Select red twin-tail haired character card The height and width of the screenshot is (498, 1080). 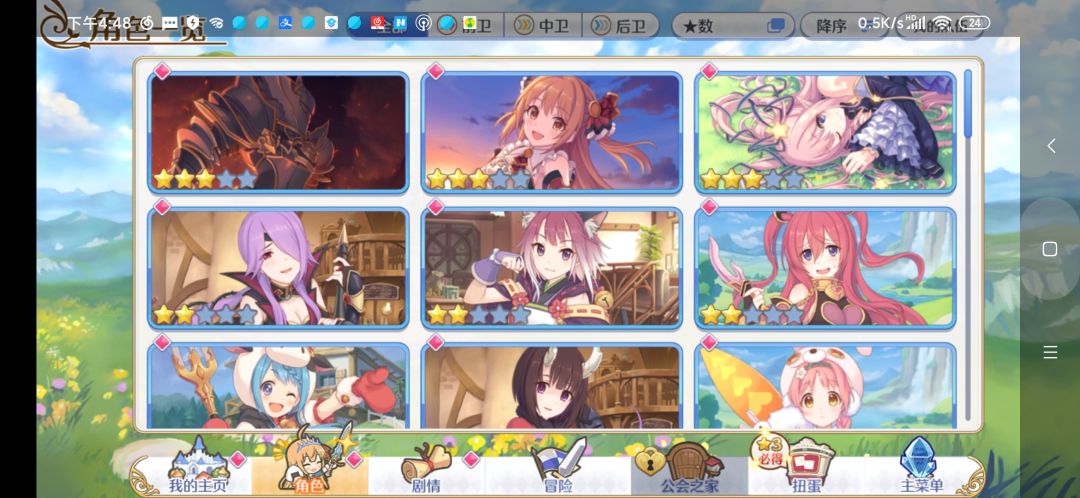pos(825,267)
